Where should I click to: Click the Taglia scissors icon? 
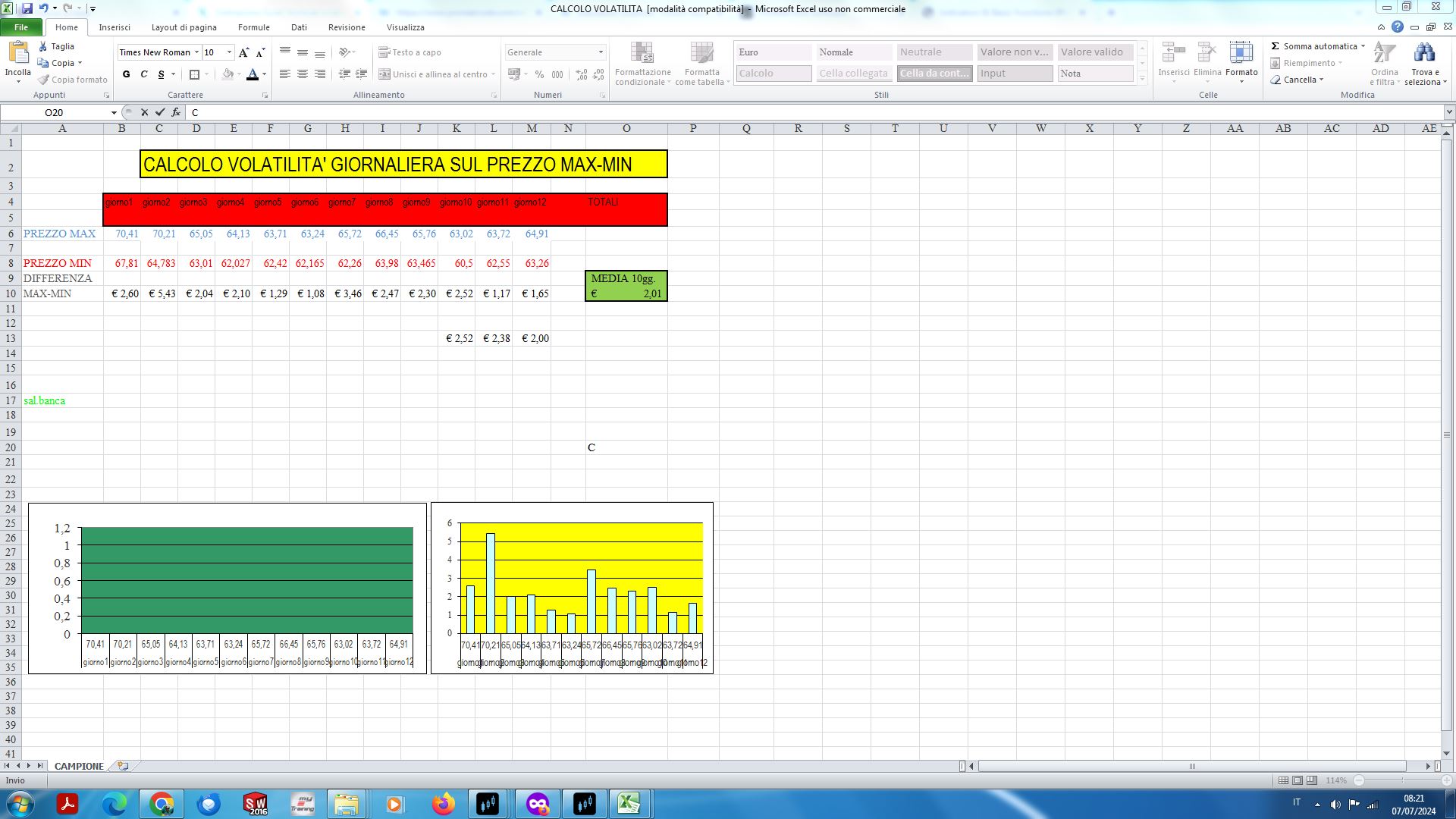point(43,46)
